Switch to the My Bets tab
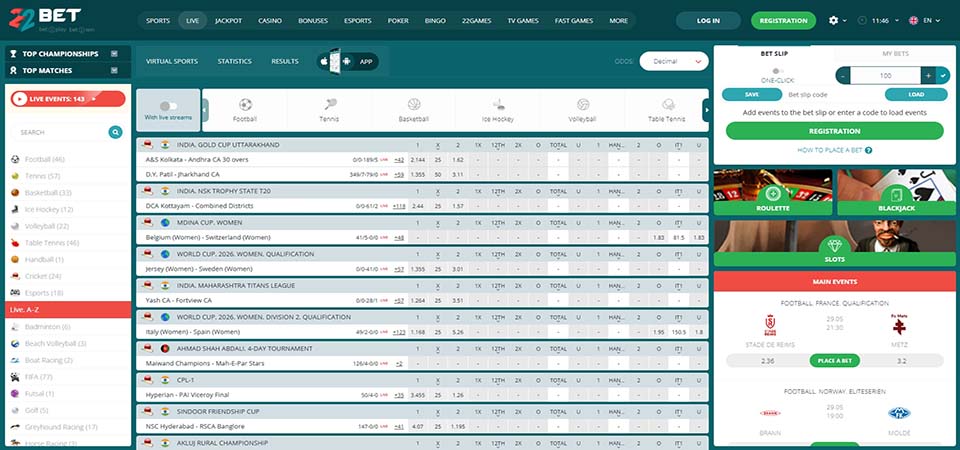This screenshot has height=450, width=960. point(896,54)
